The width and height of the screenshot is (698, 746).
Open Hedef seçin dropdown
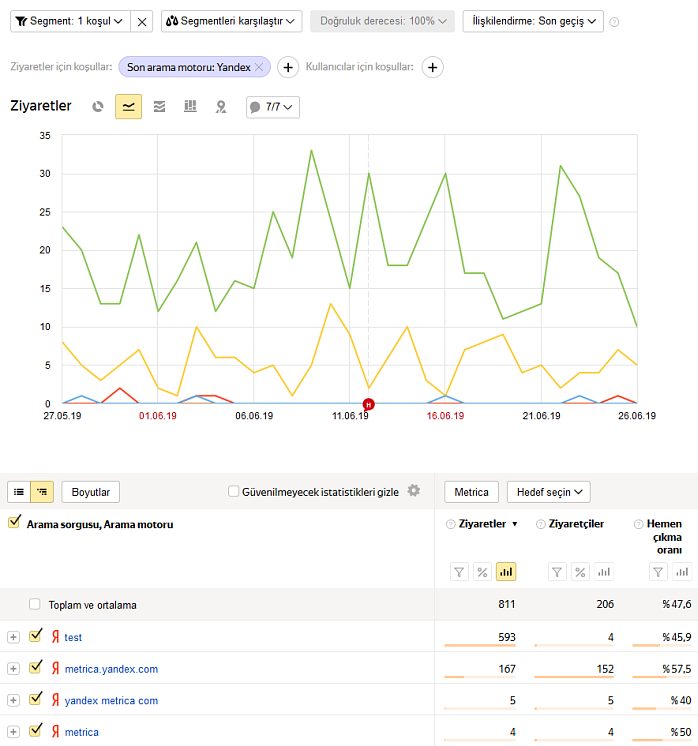coord(549,492)
